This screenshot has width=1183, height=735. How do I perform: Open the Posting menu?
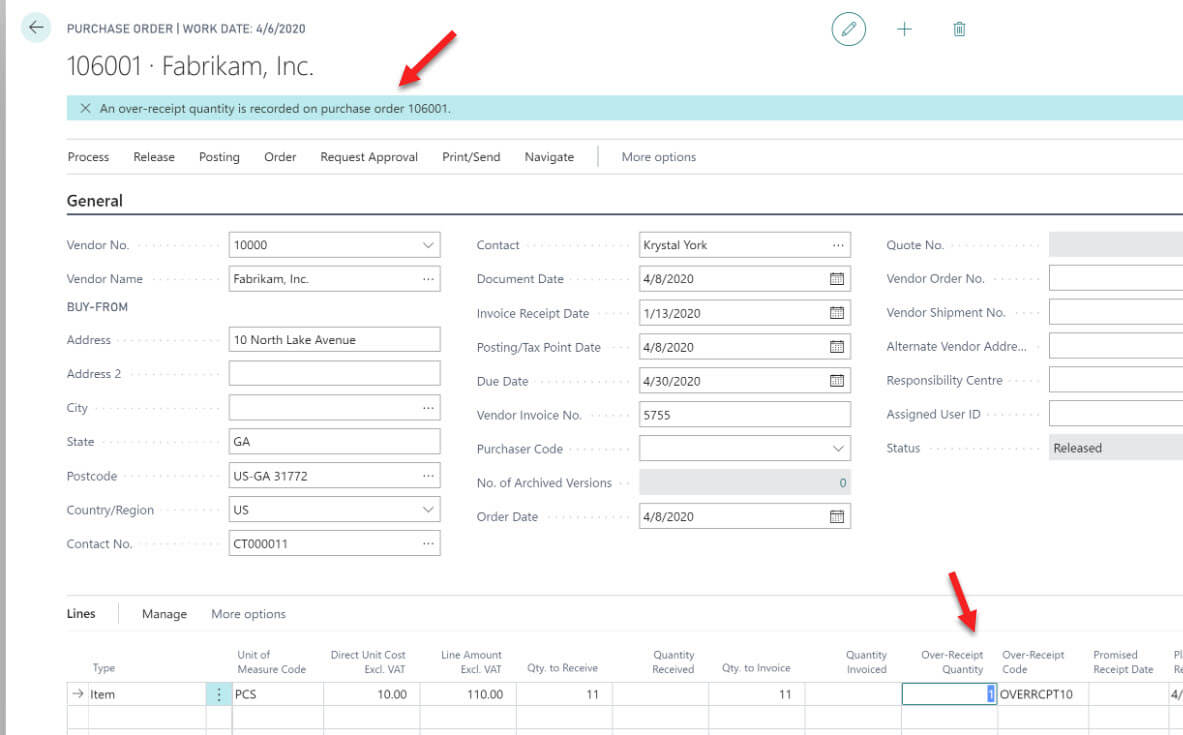pos(219,157)
